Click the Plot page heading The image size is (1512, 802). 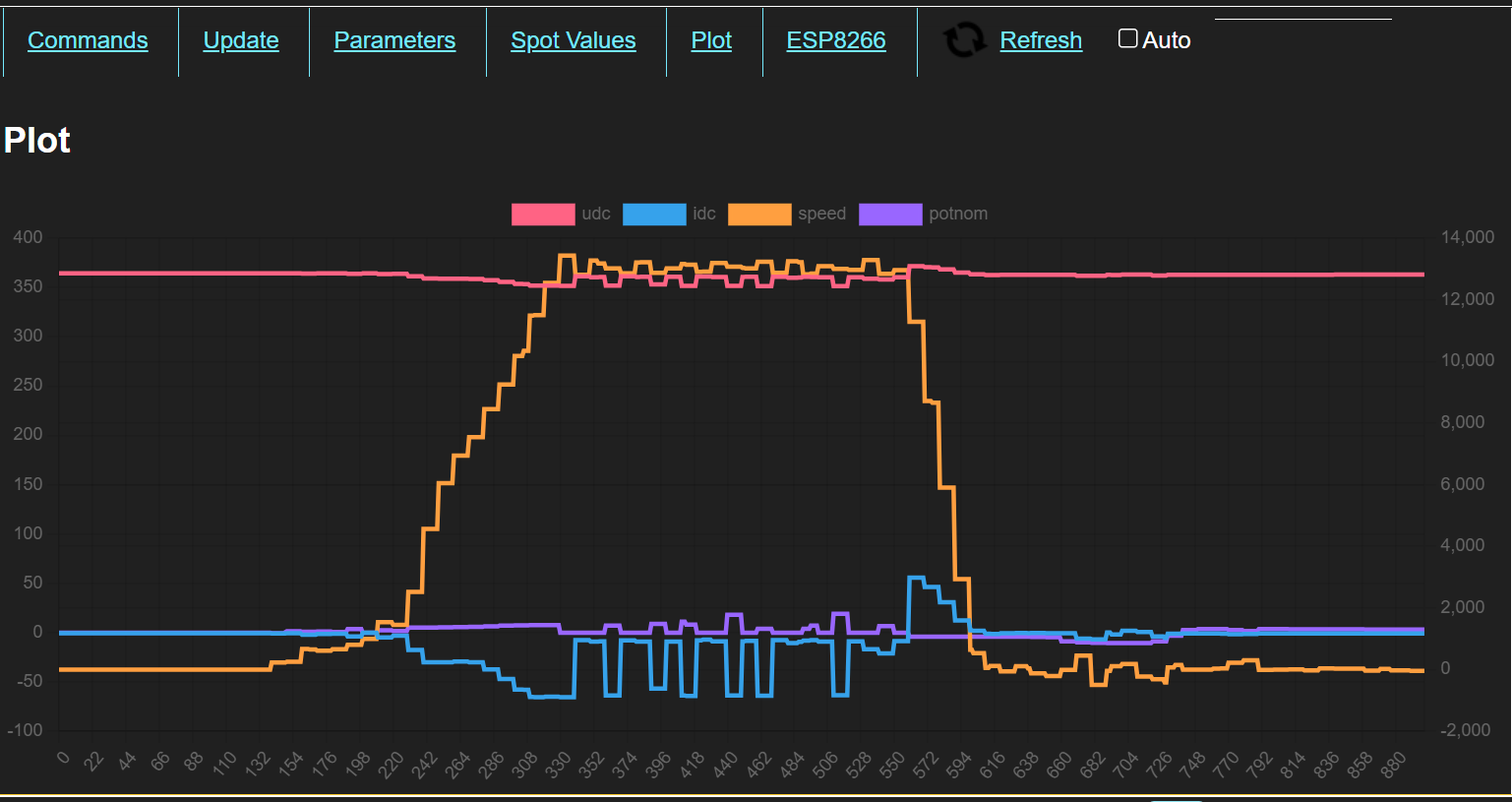click(37, 141)
